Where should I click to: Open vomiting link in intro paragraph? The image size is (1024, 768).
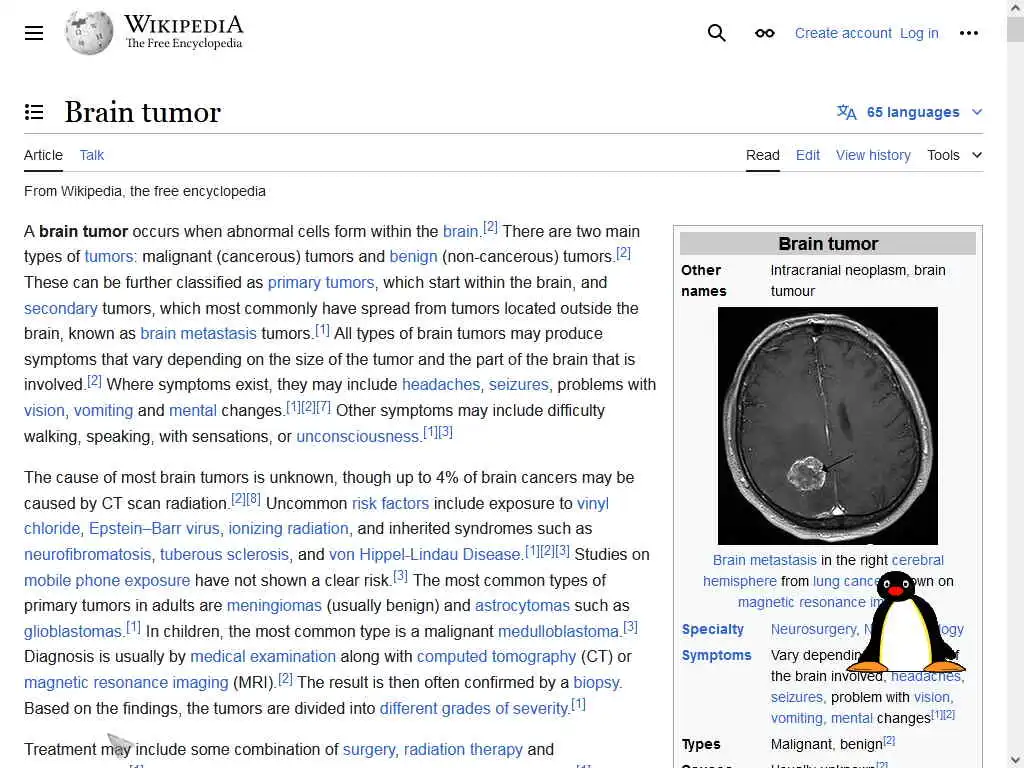103,411
